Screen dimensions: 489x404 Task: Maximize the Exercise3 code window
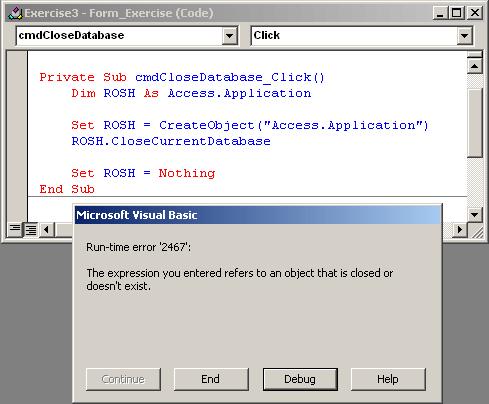click(x=457, y=13)
